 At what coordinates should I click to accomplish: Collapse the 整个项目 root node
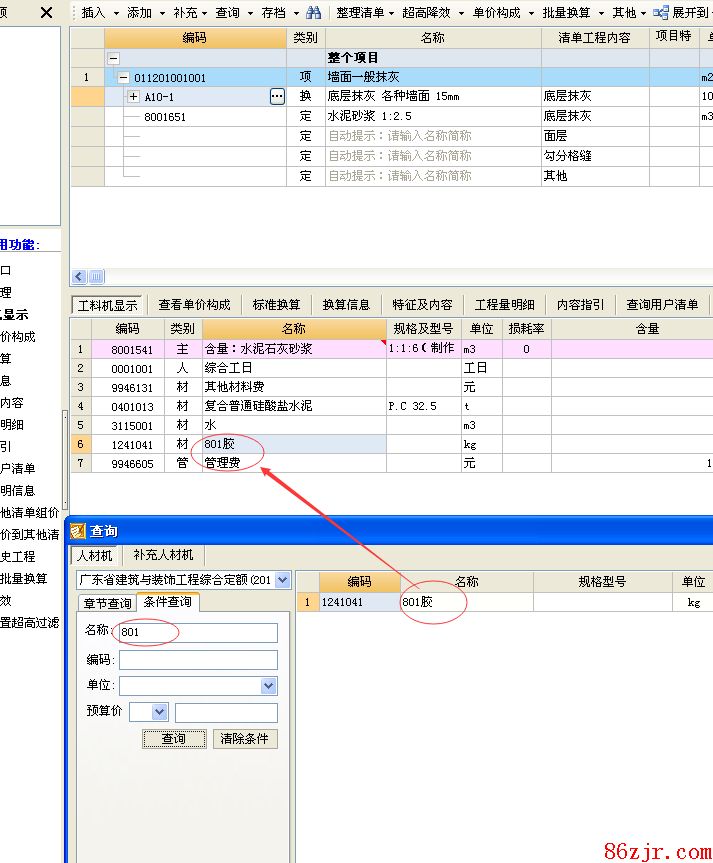tap(113, 58)
